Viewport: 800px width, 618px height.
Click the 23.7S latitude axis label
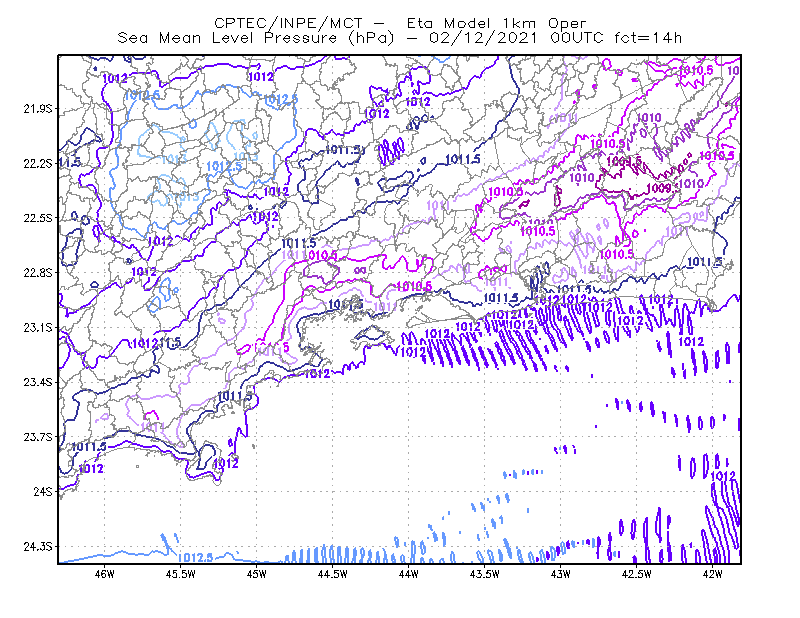pyautogui.click(x=38, y=437)
